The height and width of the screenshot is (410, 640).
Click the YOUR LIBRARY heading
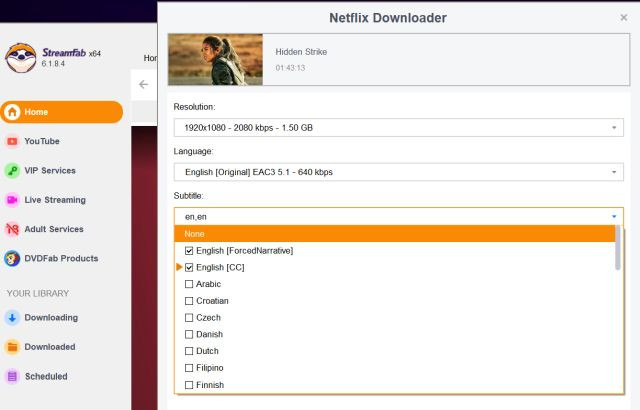point(38,293)
